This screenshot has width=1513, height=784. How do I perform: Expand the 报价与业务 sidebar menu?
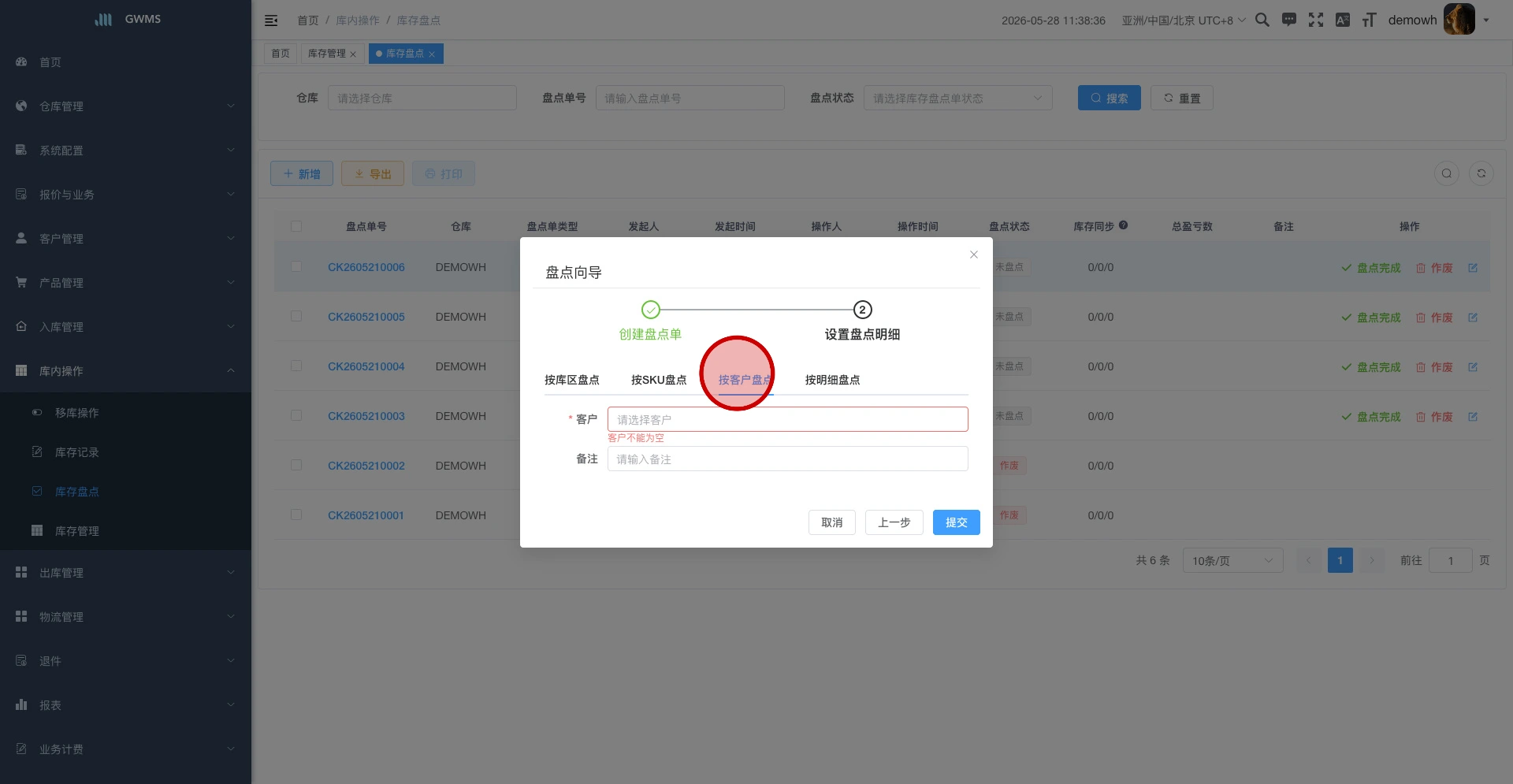coord(125,195)
